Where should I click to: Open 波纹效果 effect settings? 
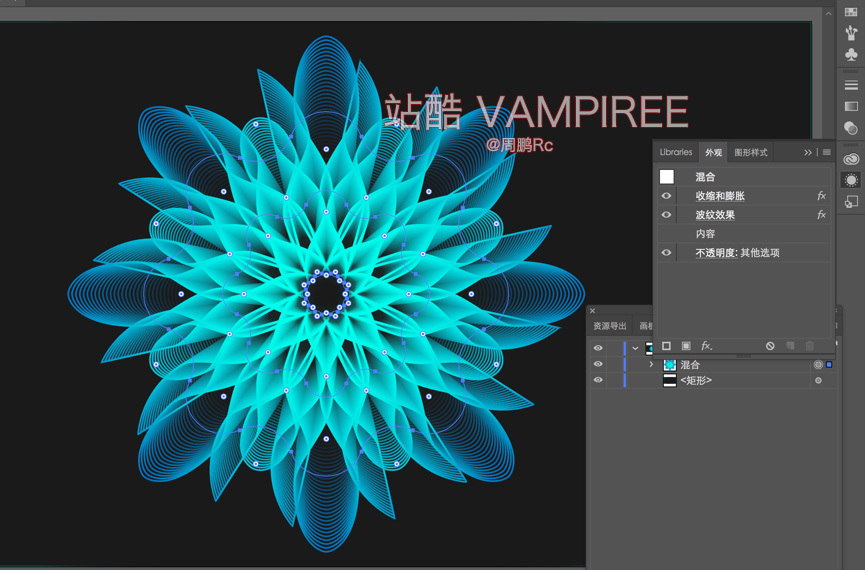coord(715,215)
